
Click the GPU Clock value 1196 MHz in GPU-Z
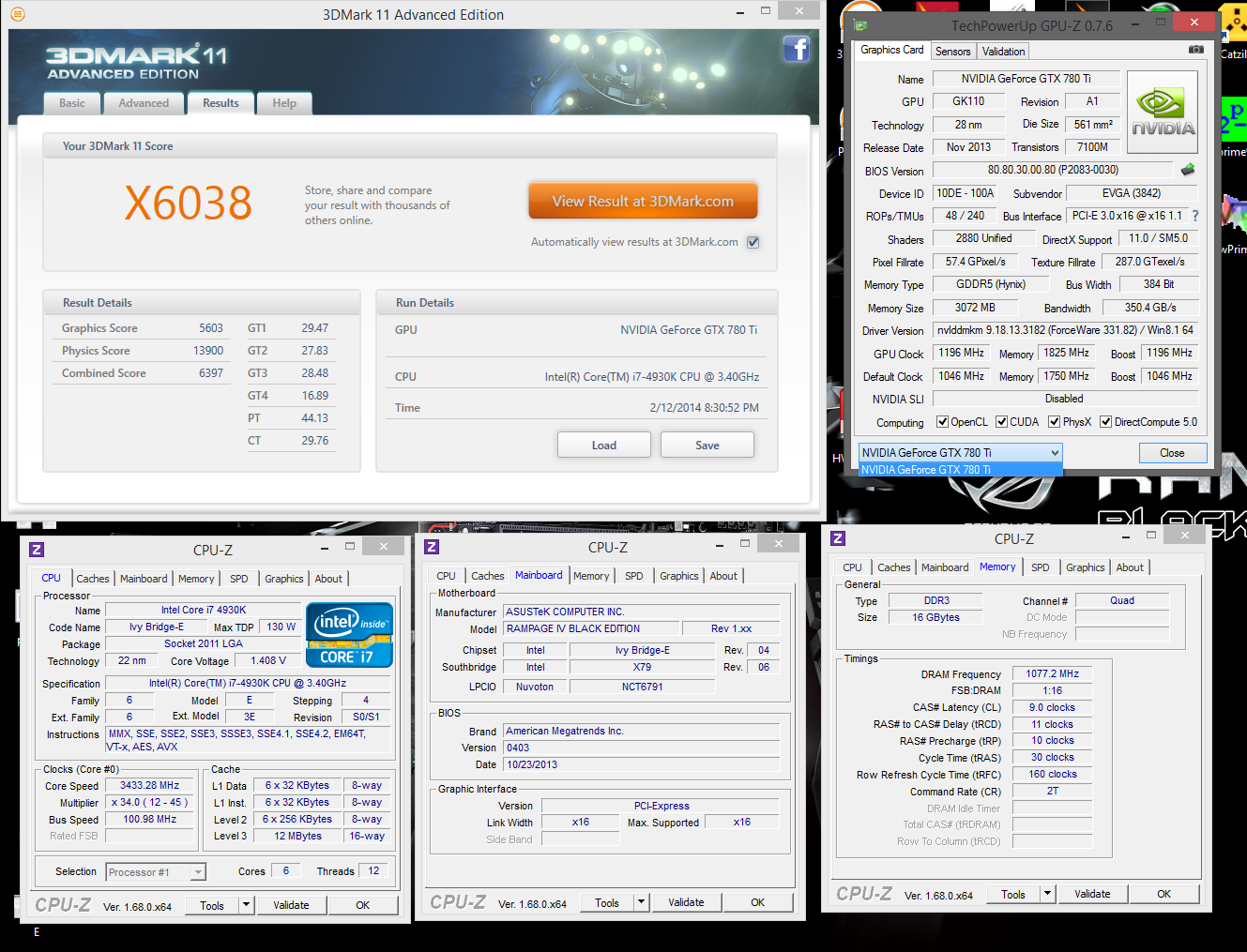point(961,353)
